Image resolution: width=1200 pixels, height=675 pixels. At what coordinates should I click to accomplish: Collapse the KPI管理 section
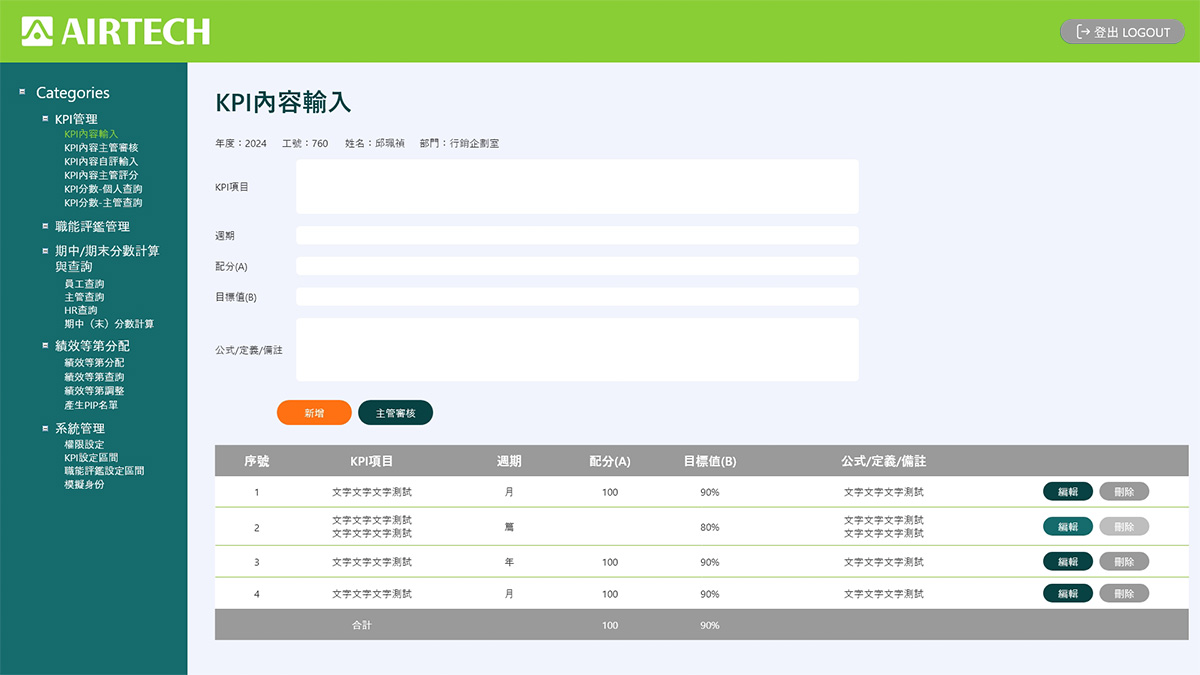[45, 119]
